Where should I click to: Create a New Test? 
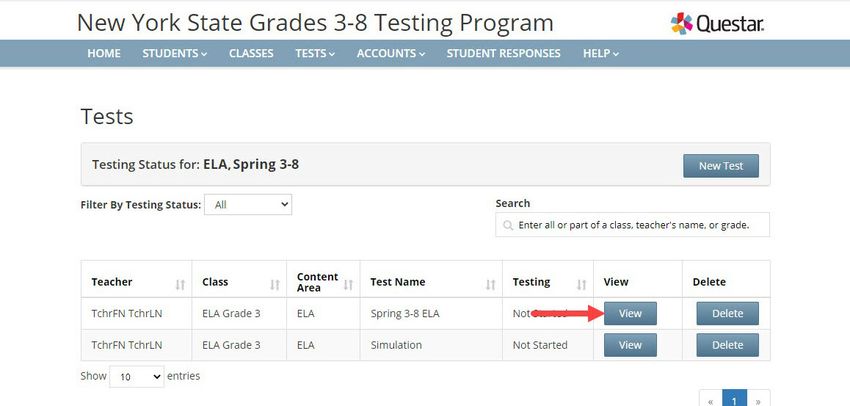coord(721,166)
